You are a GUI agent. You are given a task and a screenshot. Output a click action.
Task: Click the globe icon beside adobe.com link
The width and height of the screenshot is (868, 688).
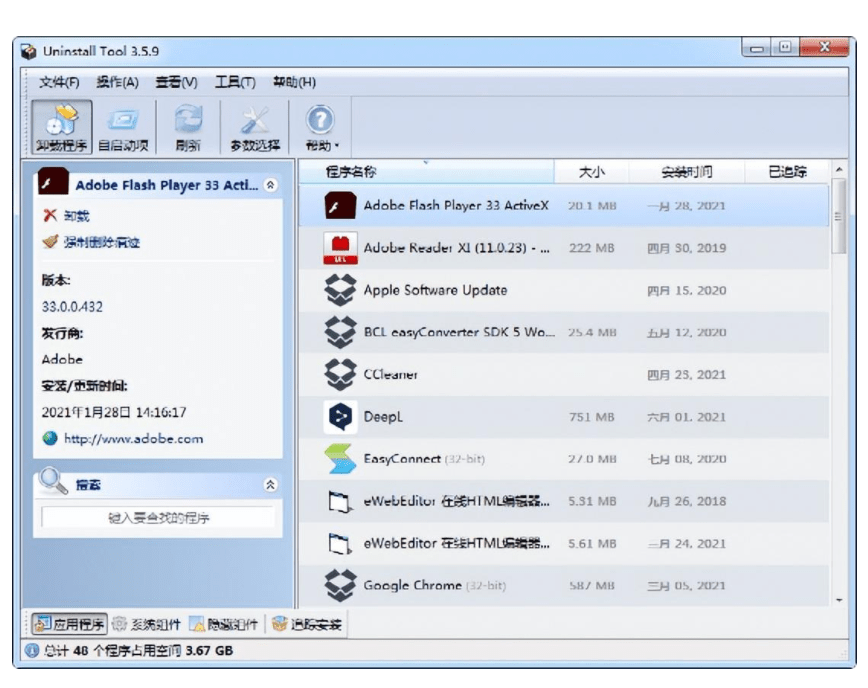tap(50, 438)
